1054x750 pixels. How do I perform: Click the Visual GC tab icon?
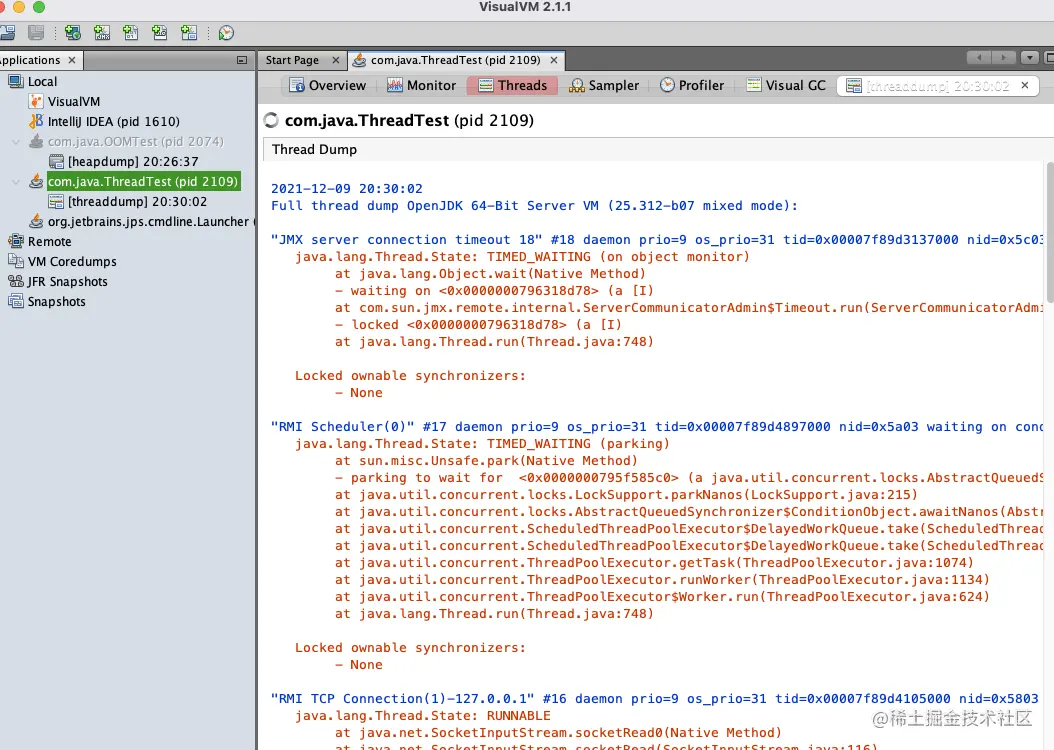[x=754, y=85]
